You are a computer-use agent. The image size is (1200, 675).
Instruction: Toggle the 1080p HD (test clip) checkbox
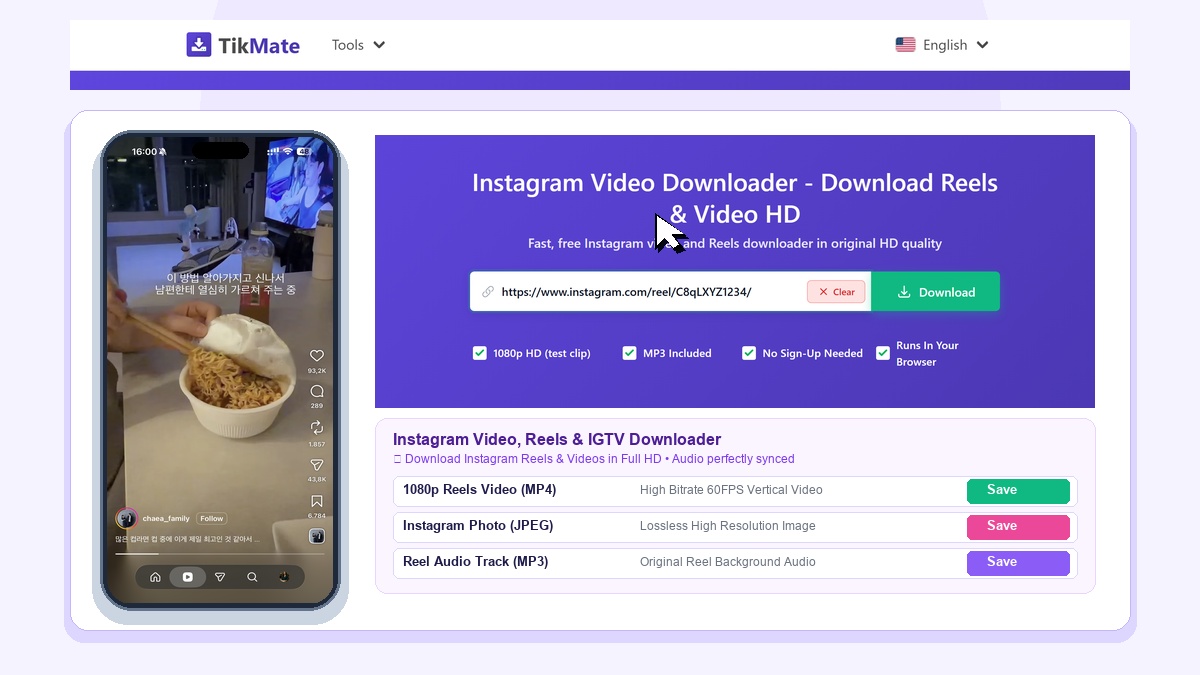click(x=480, y=353)
